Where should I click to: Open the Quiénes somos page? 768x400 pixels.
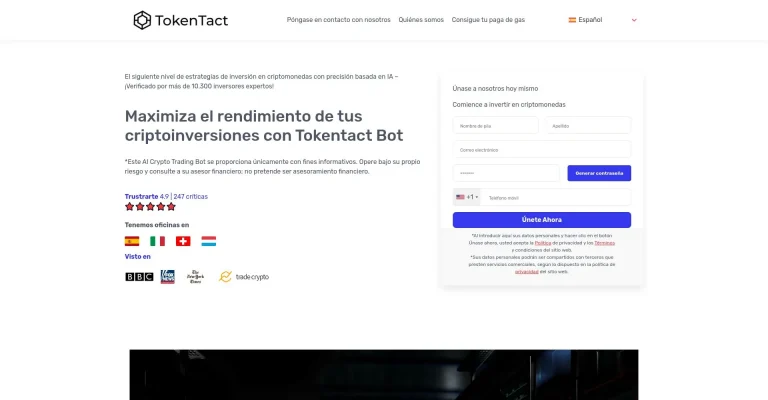tap(421, 20)
